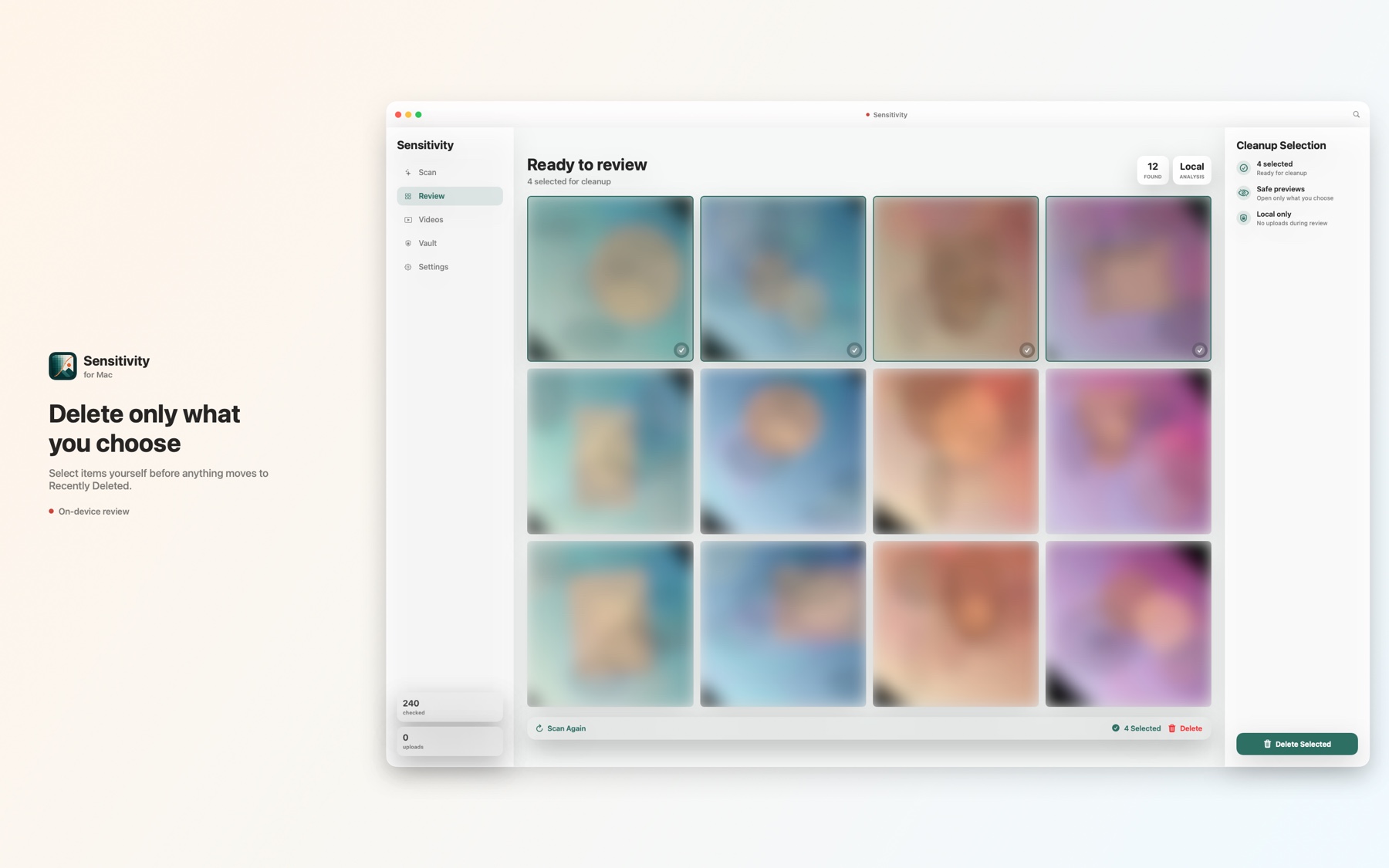
Task: Click the red Delete text button
Action: [1191, 728]
